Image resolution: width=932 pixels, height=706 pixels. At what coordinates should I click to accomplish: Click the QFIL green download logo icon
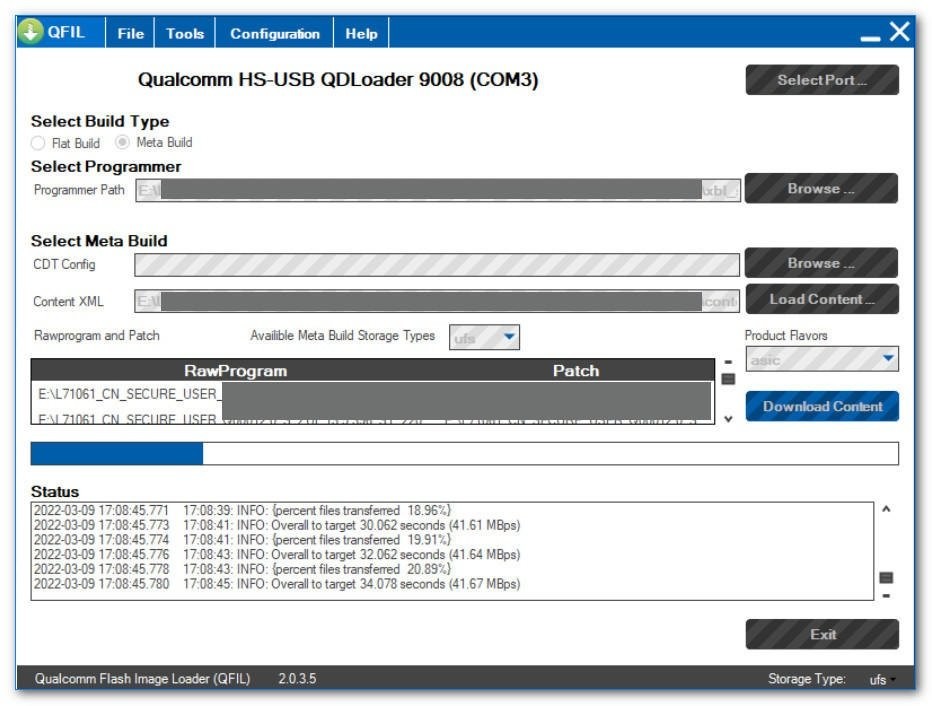[30, 31]
